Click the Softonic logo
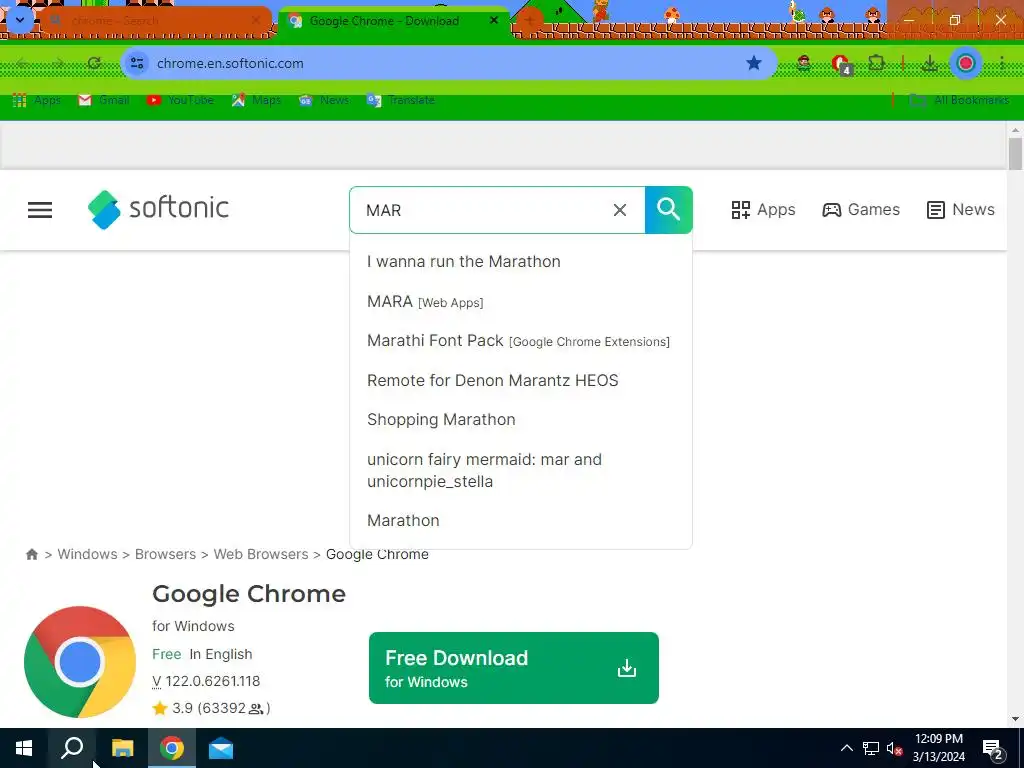 coord(158,210)
